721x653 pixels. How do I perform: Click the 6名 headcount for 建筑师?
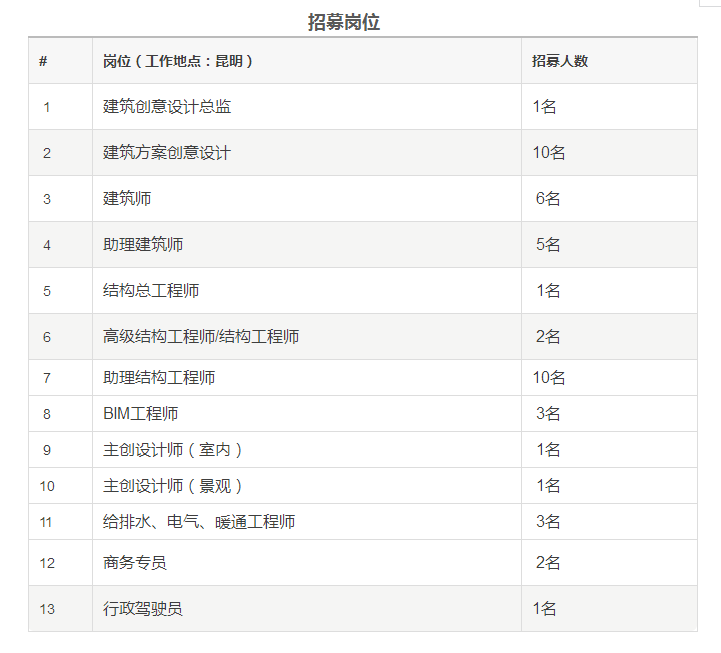(548, 199)
